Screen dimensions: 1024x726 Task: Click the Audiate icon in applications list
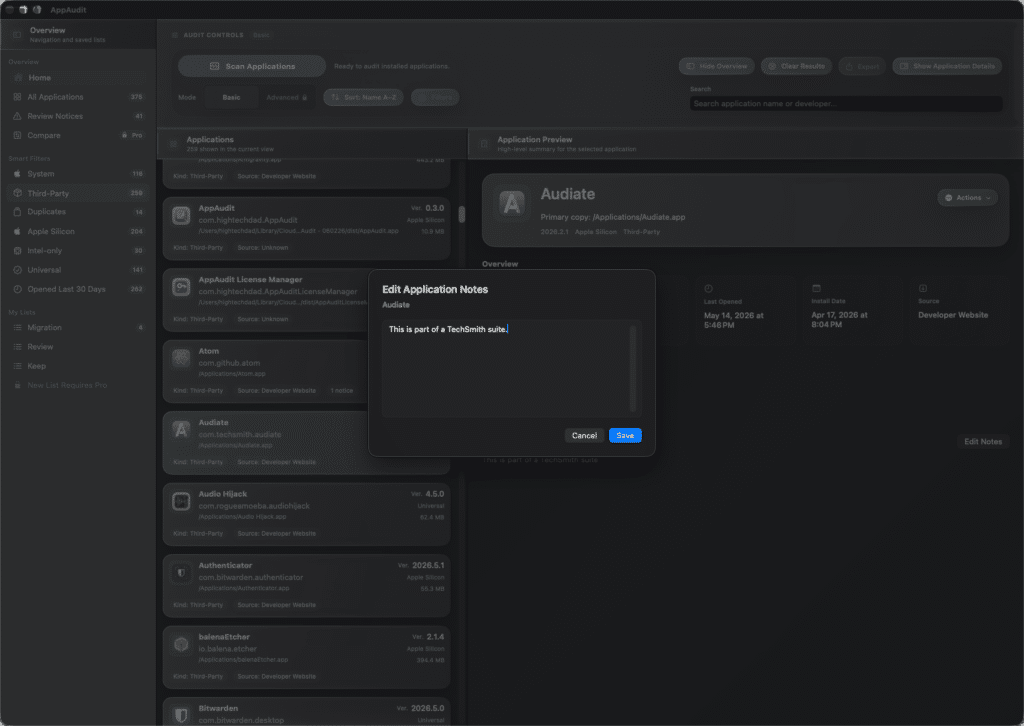181,430
